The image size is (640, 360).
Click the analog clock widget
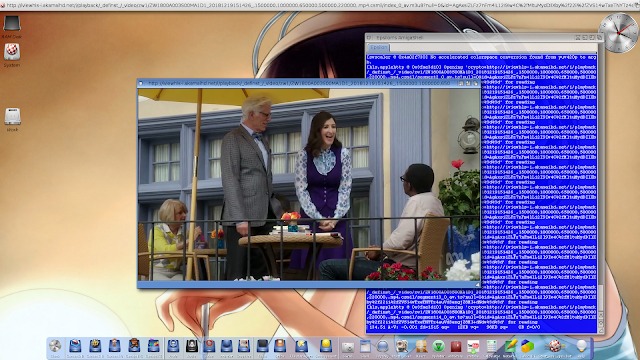[x=619, y=33]
